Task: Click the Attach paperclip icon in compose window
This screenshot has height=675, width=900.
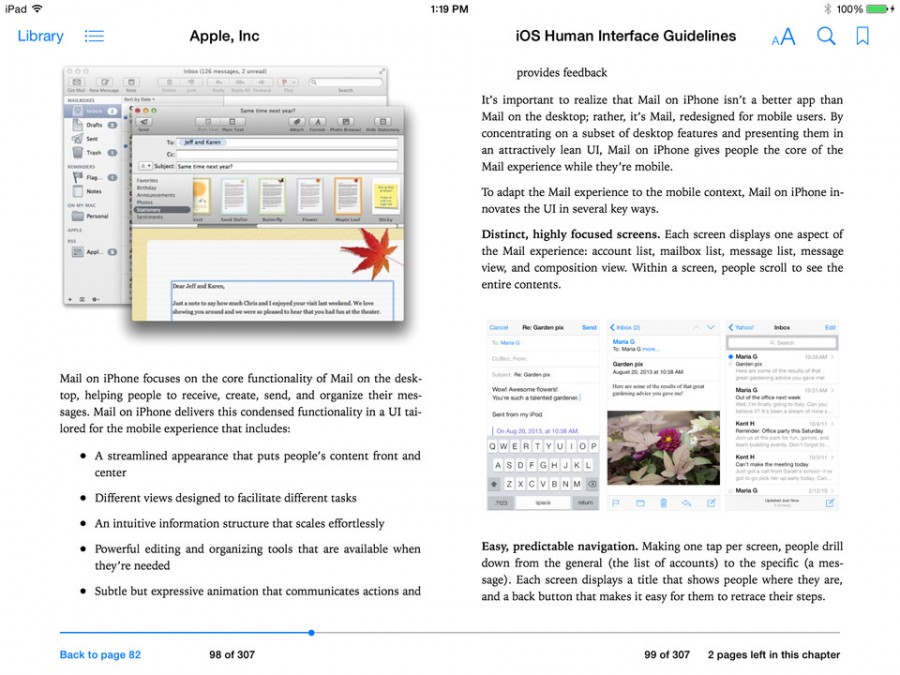Action: pos(297,122)
